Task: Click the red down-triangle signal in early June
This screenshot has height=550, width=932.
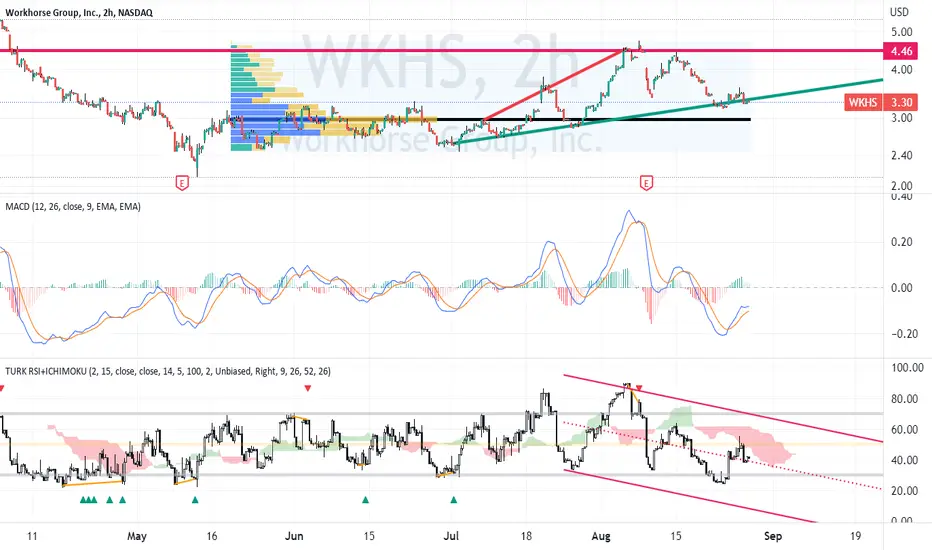Action: (x=308, y=388)
